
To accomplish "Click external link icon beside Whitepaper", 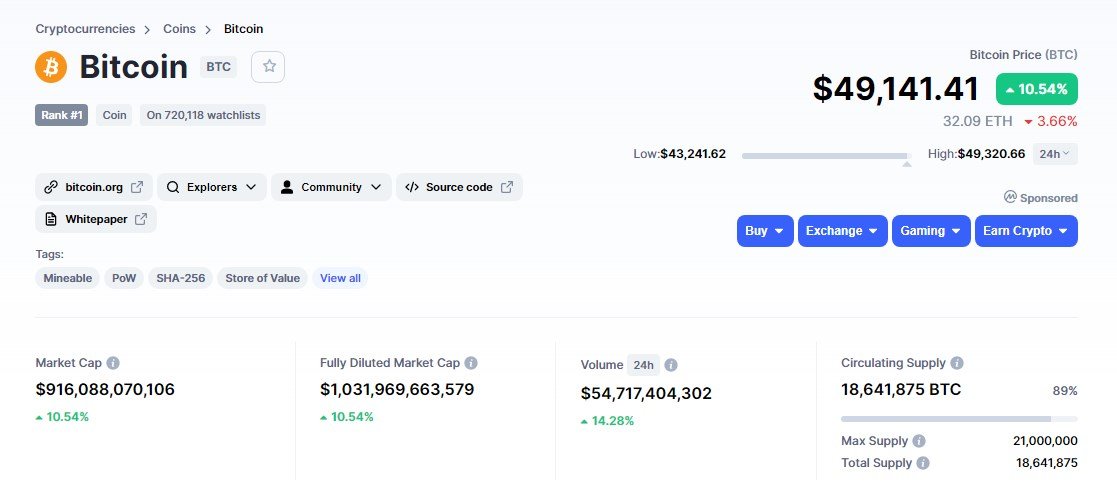I will (141, 219).
